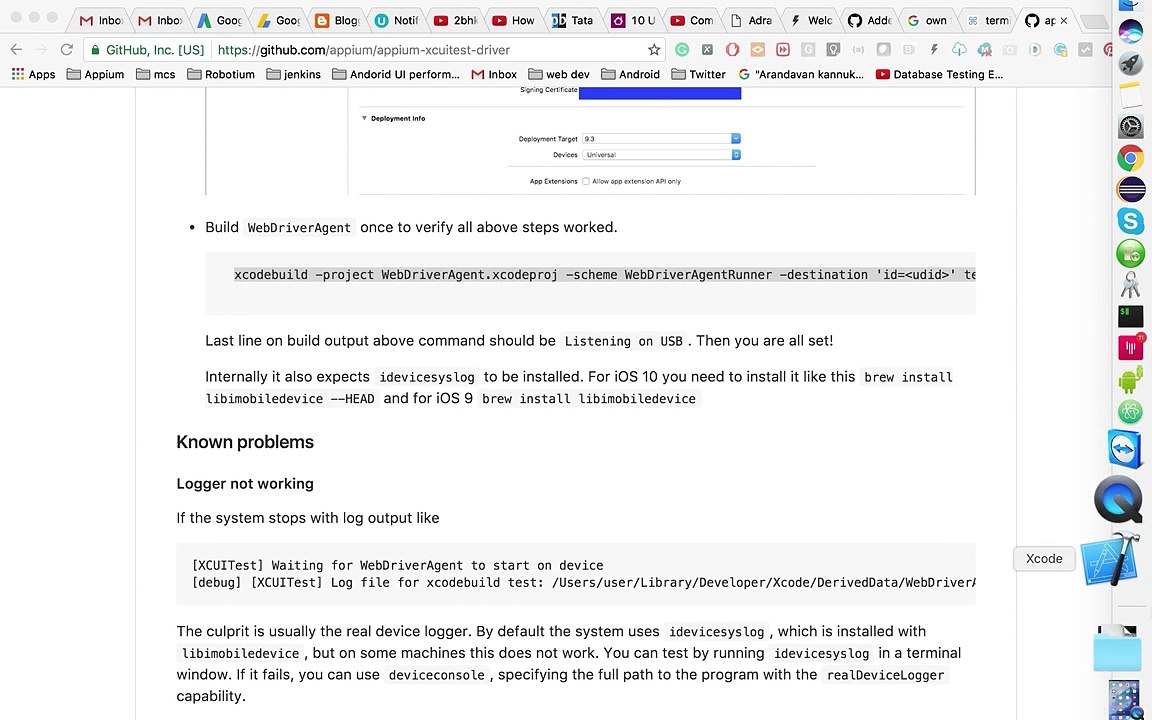The height and width of the screenshot is (720, 1152).
Task: Toggle Allow app extension API only checkbox
Action: 586,181
